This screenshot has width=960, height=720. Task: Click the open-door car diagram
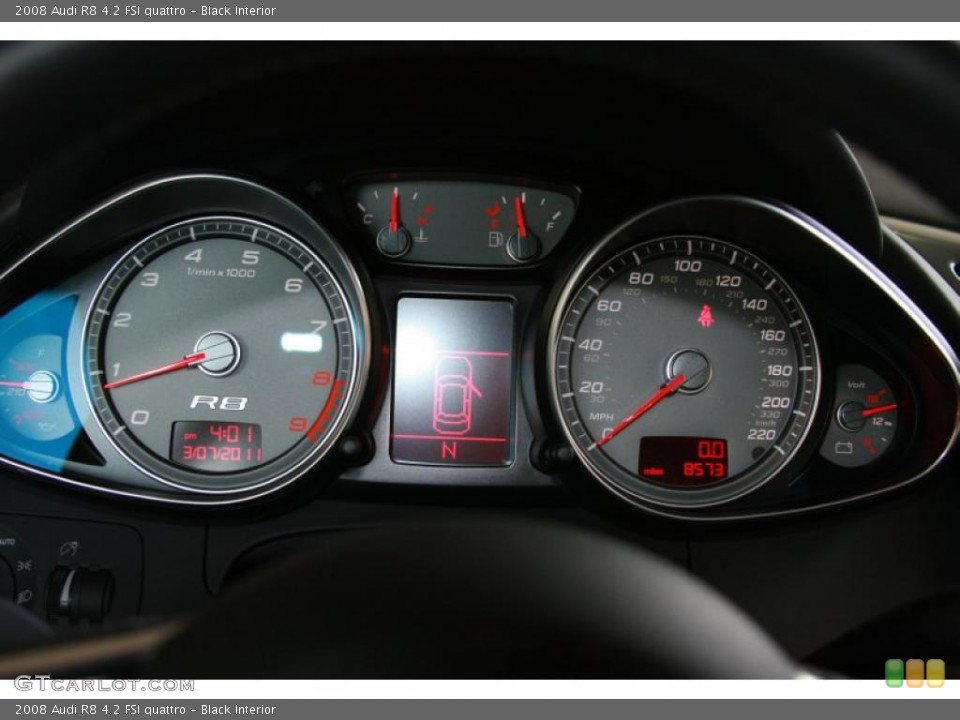(x=456, y=395)
